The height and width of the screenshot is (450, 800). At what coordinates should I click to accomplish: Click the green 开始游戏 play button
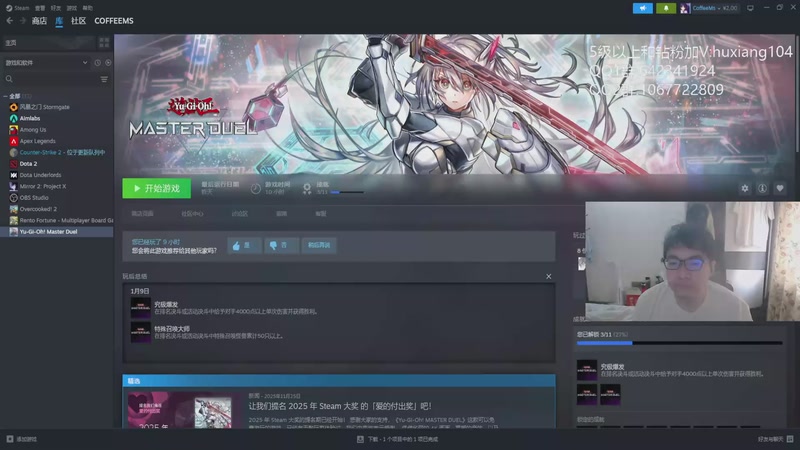(x=157, y=188)
